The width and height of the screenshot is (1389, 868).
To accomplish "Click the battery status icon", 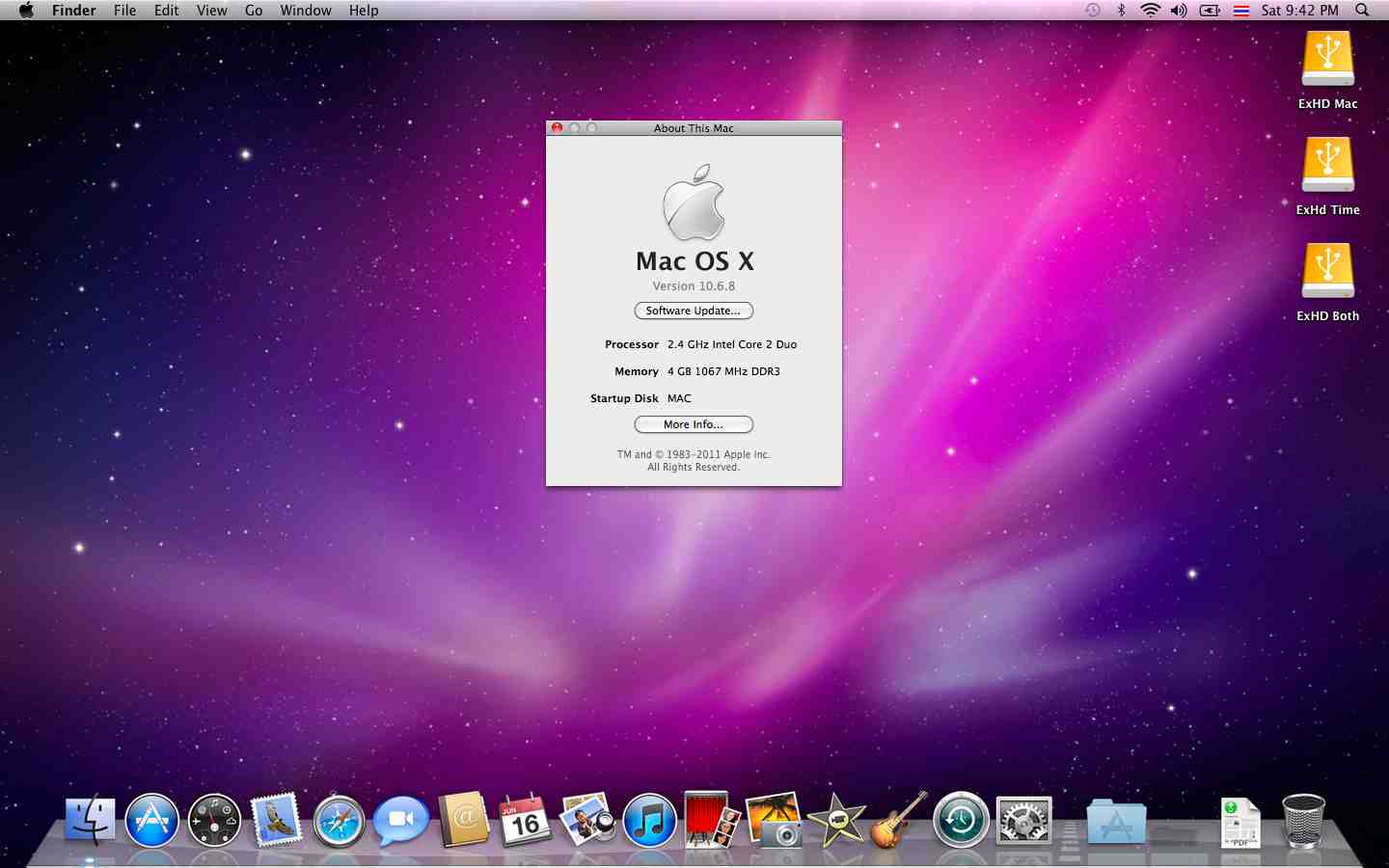I will 1210,11.
